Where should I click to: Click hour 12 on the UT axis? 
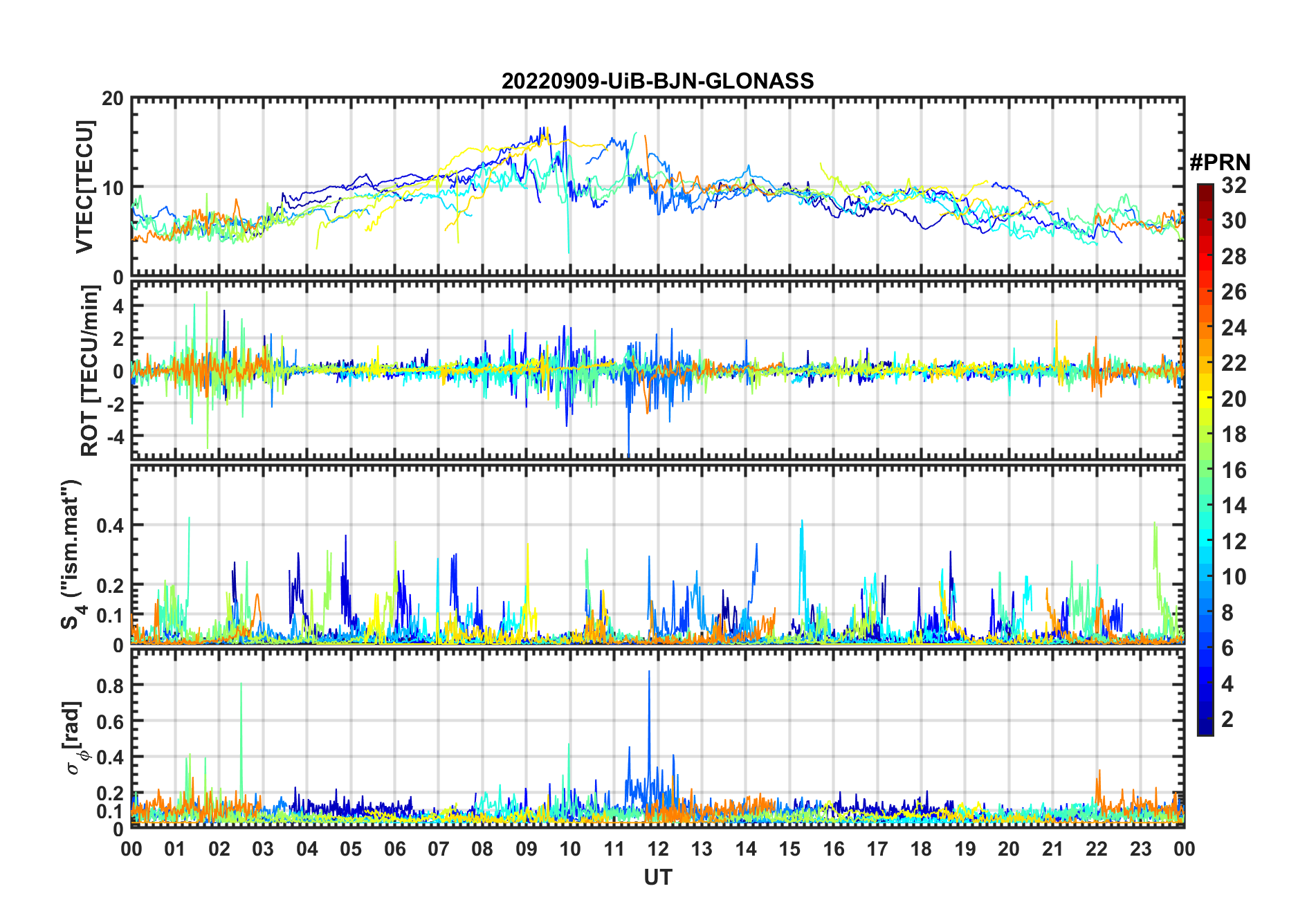[x=657, y=849]
